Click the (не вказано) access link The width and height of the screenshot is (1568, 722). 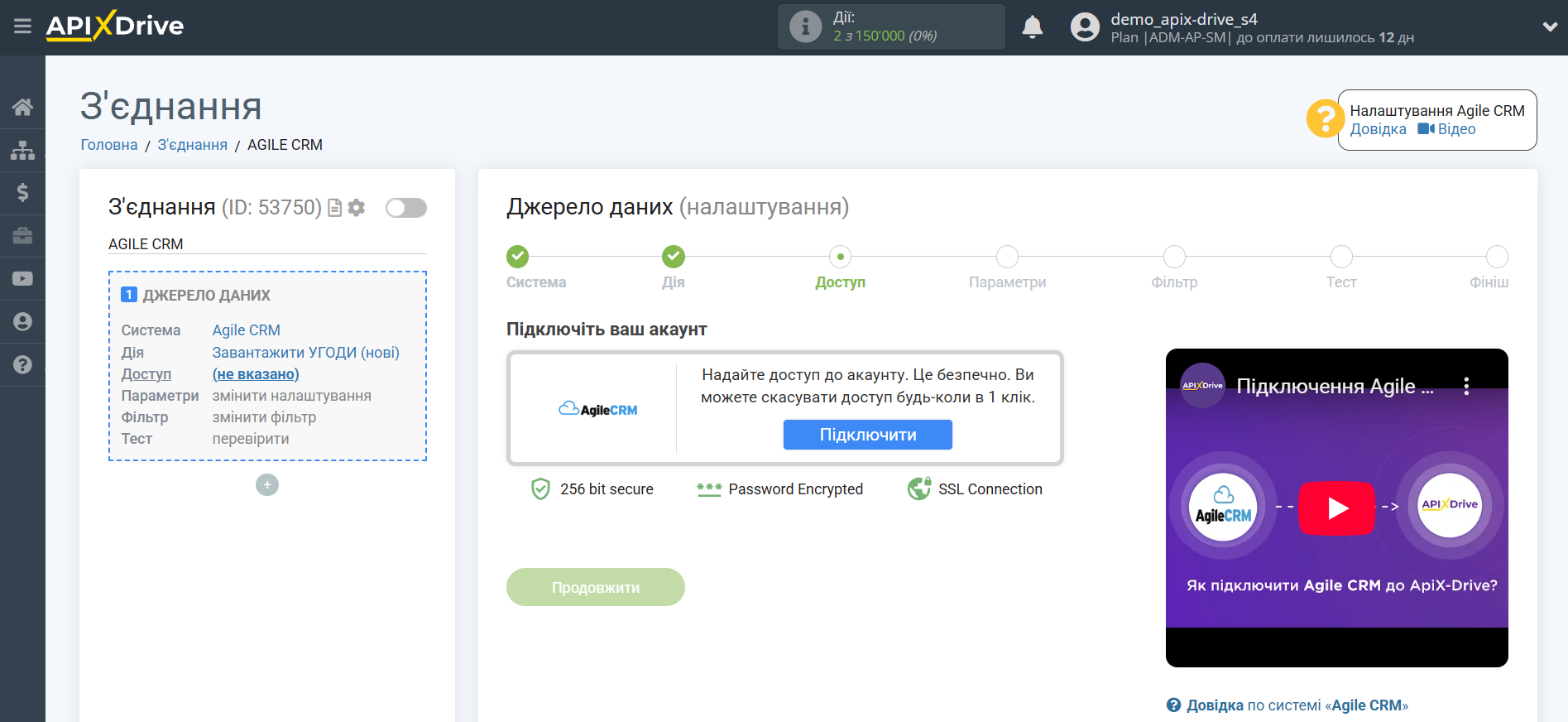click(x=256, y=374)
